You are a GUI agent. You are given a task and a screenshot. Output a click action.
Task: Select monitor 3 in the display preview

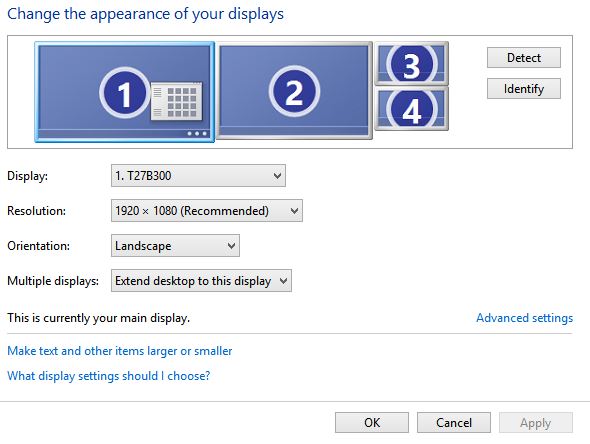(412, 63)
